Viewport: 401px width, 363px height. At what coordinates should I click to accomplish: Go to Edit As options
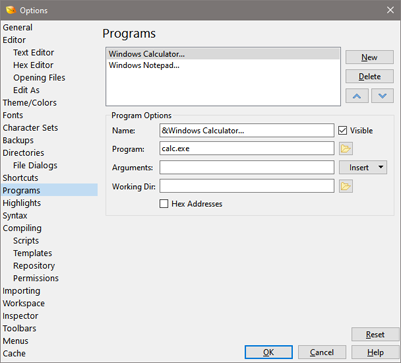26,90
